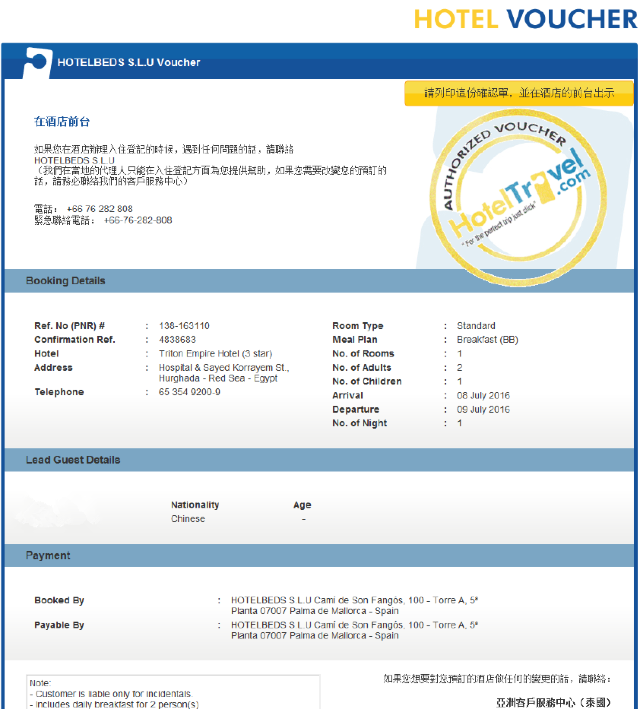The height and width of the screenshot is (709, 640).
Task: Click the 'Ref. No (PNR) #' label
Action: click(70, 326)
